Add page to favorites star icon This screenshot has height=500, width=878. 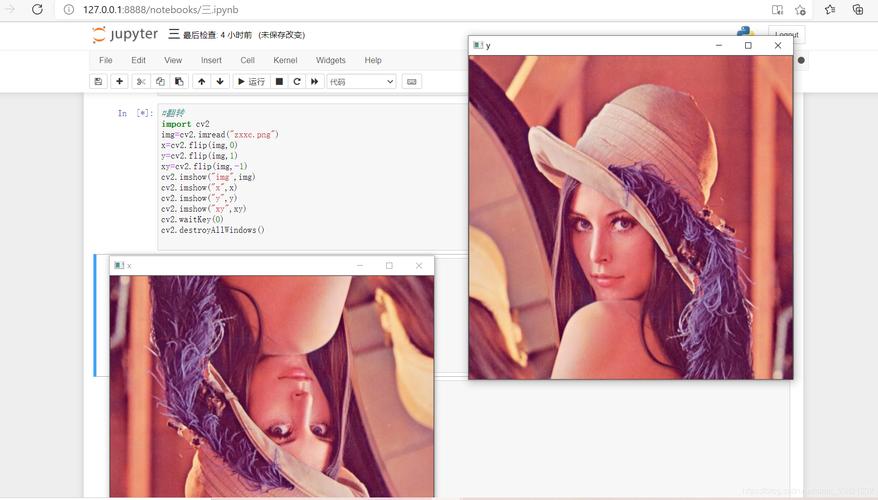[x=800, y=10]
